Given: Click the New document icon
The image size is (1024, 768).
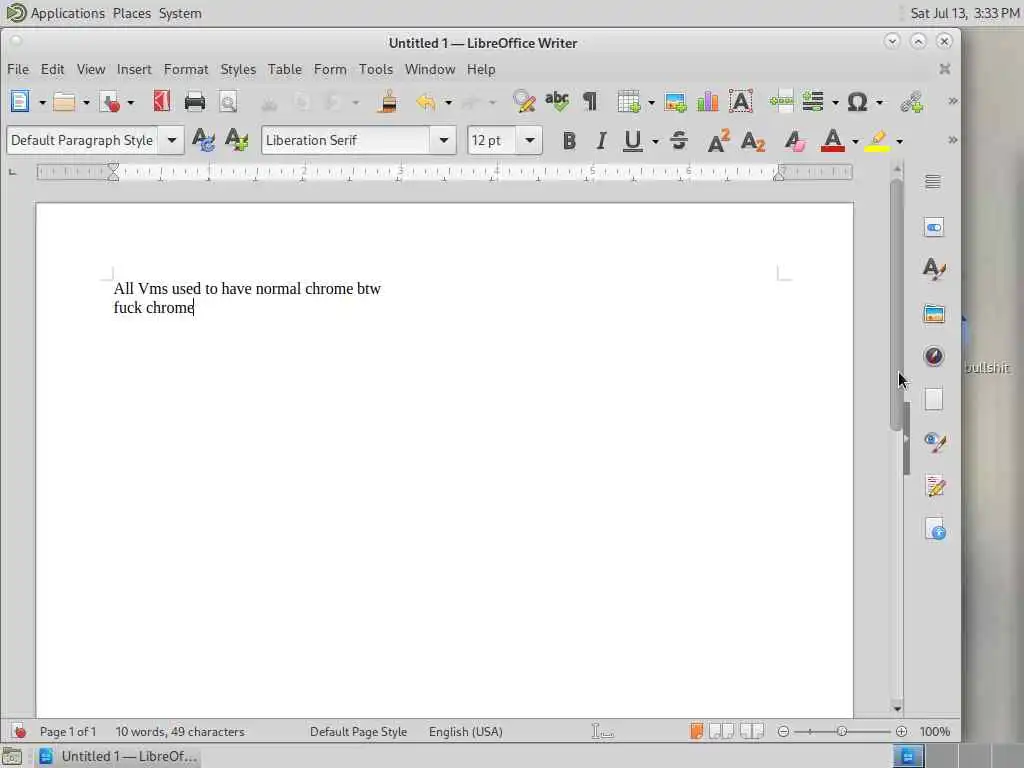Looking at the screenshot, I should click(x=20, y=102).
